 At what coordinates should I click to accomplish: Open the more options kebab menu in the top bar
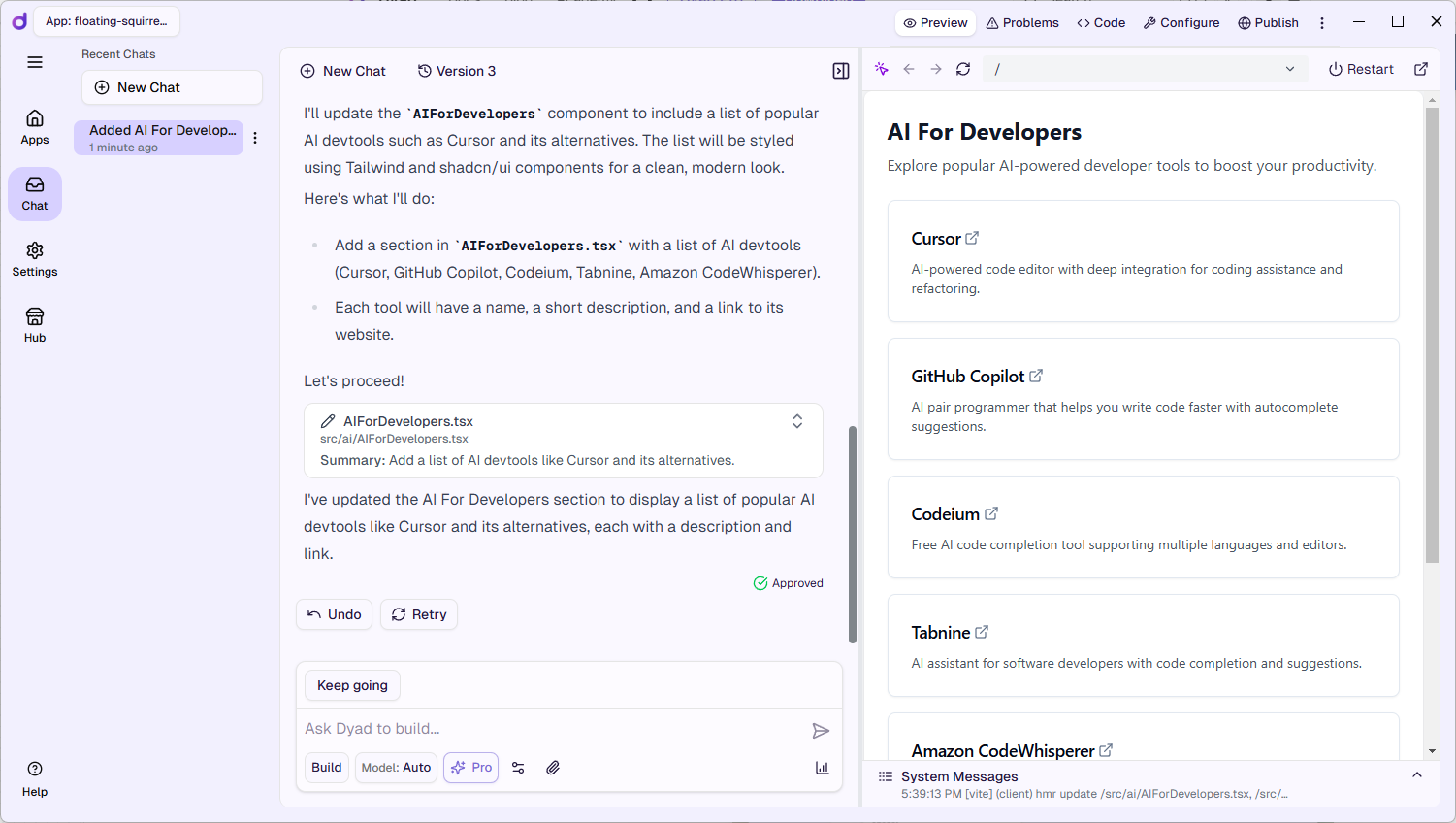click(1322, 23)
